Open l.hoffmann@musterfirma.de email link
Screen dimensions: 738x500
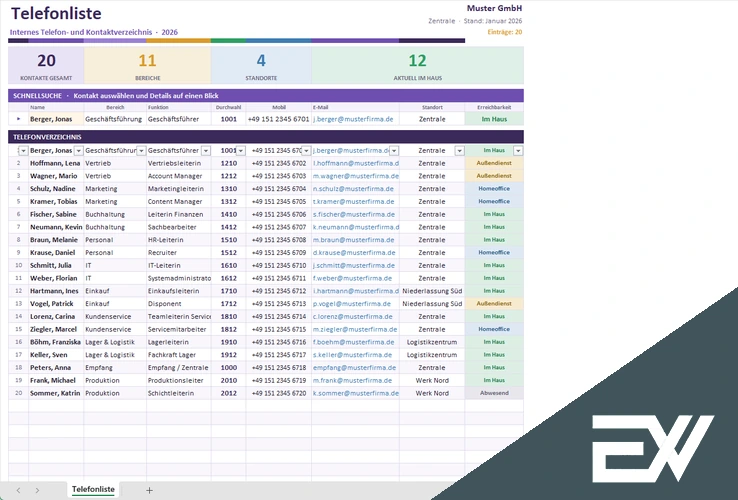tap(356, 163)
